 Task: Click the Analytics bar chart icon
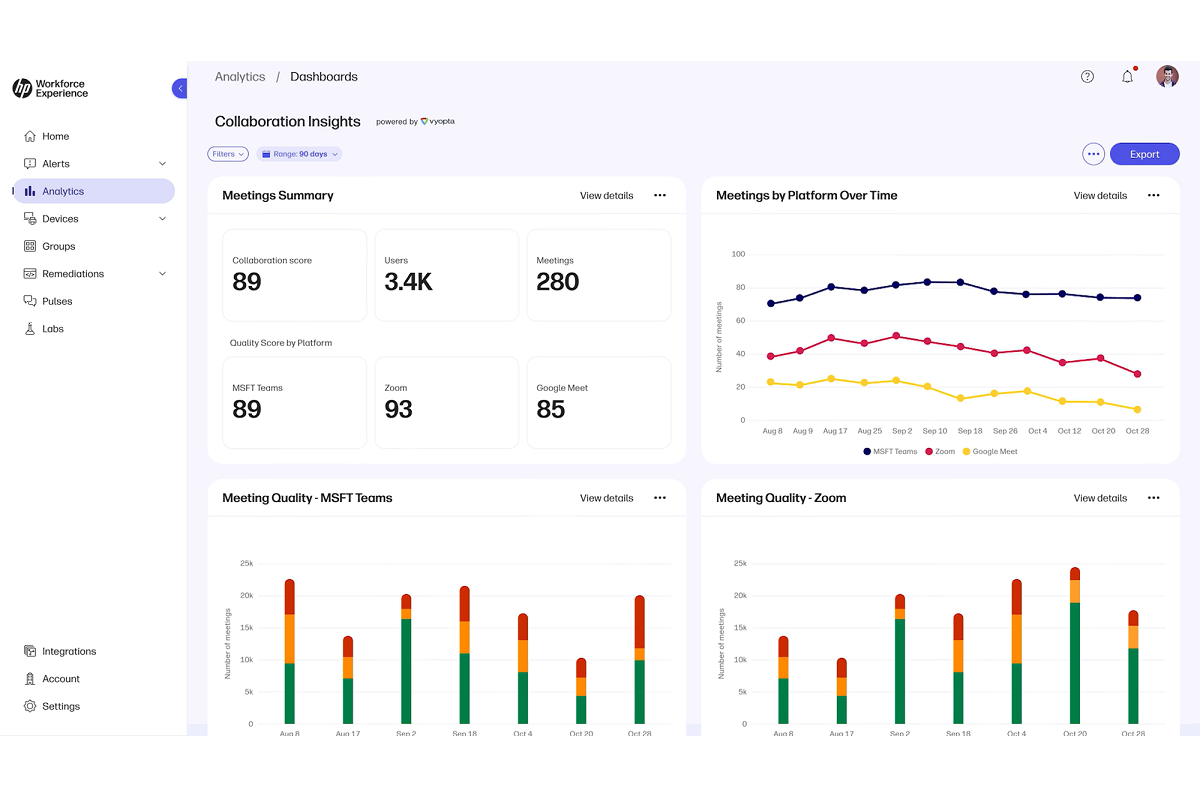(x=30, y=191)
